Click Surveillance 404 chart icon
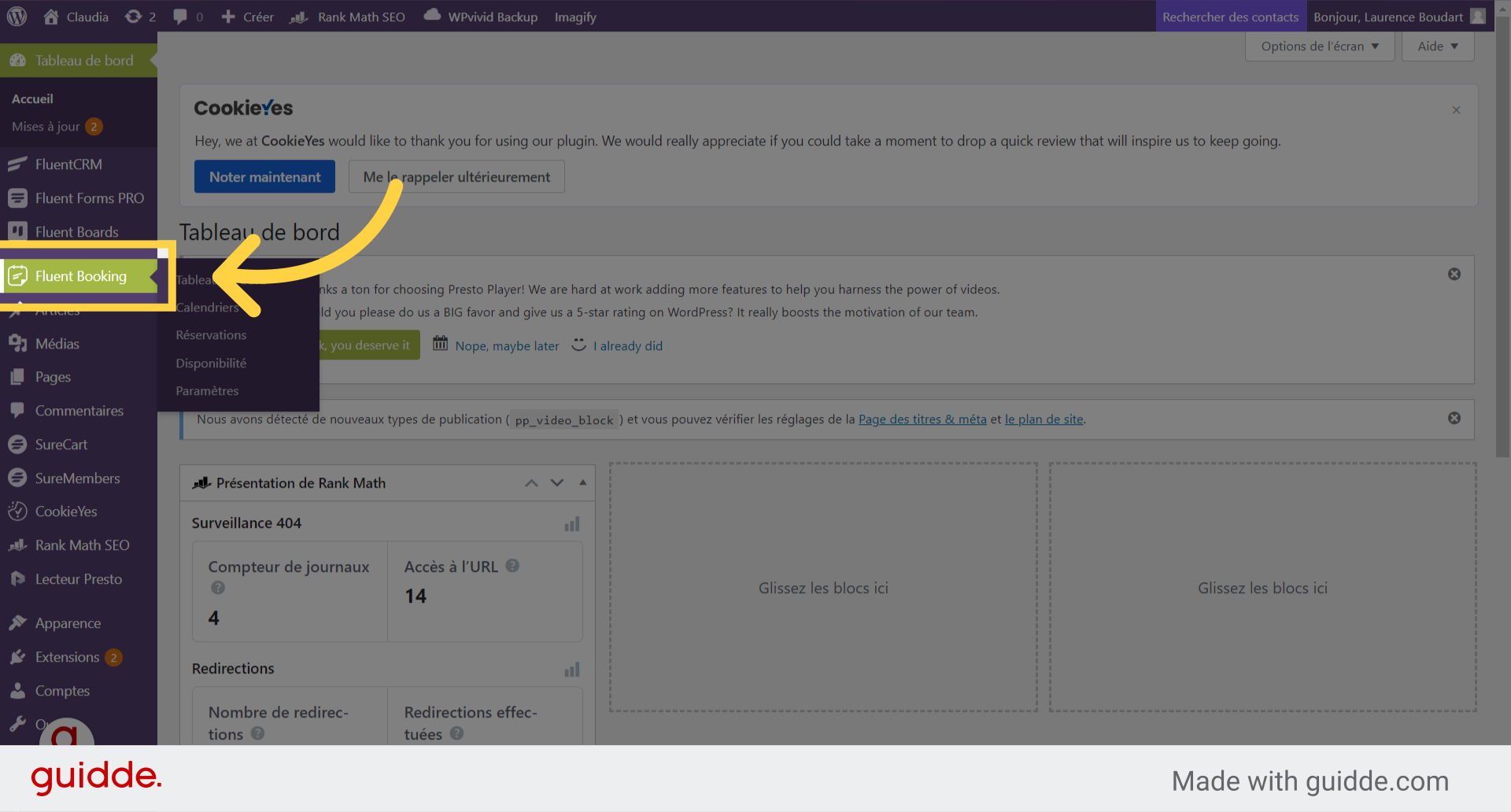Image resolution: width=1511 pixels, height=812 pixels. click(572, 524)
